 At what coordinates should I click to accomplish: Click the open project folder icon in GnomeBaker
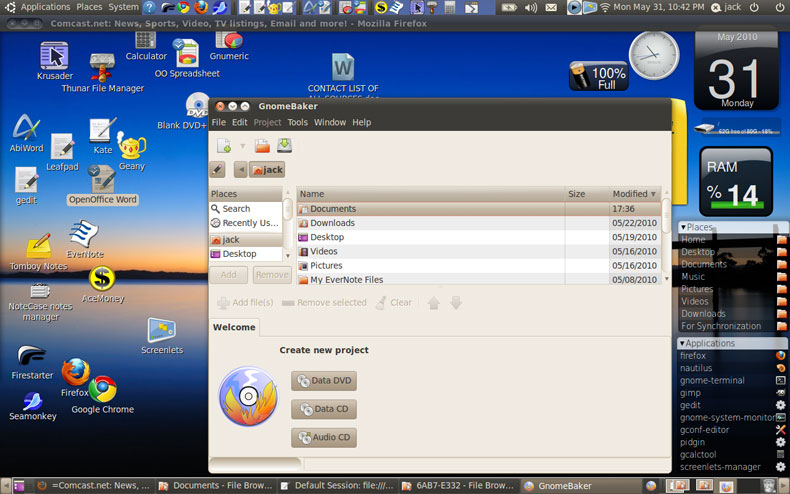[x=262, y=146]
